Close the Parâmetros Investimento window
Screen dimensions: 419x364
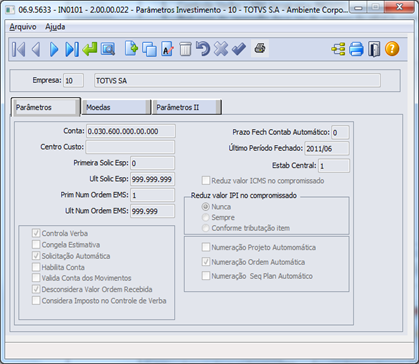(x=399, y=7)
